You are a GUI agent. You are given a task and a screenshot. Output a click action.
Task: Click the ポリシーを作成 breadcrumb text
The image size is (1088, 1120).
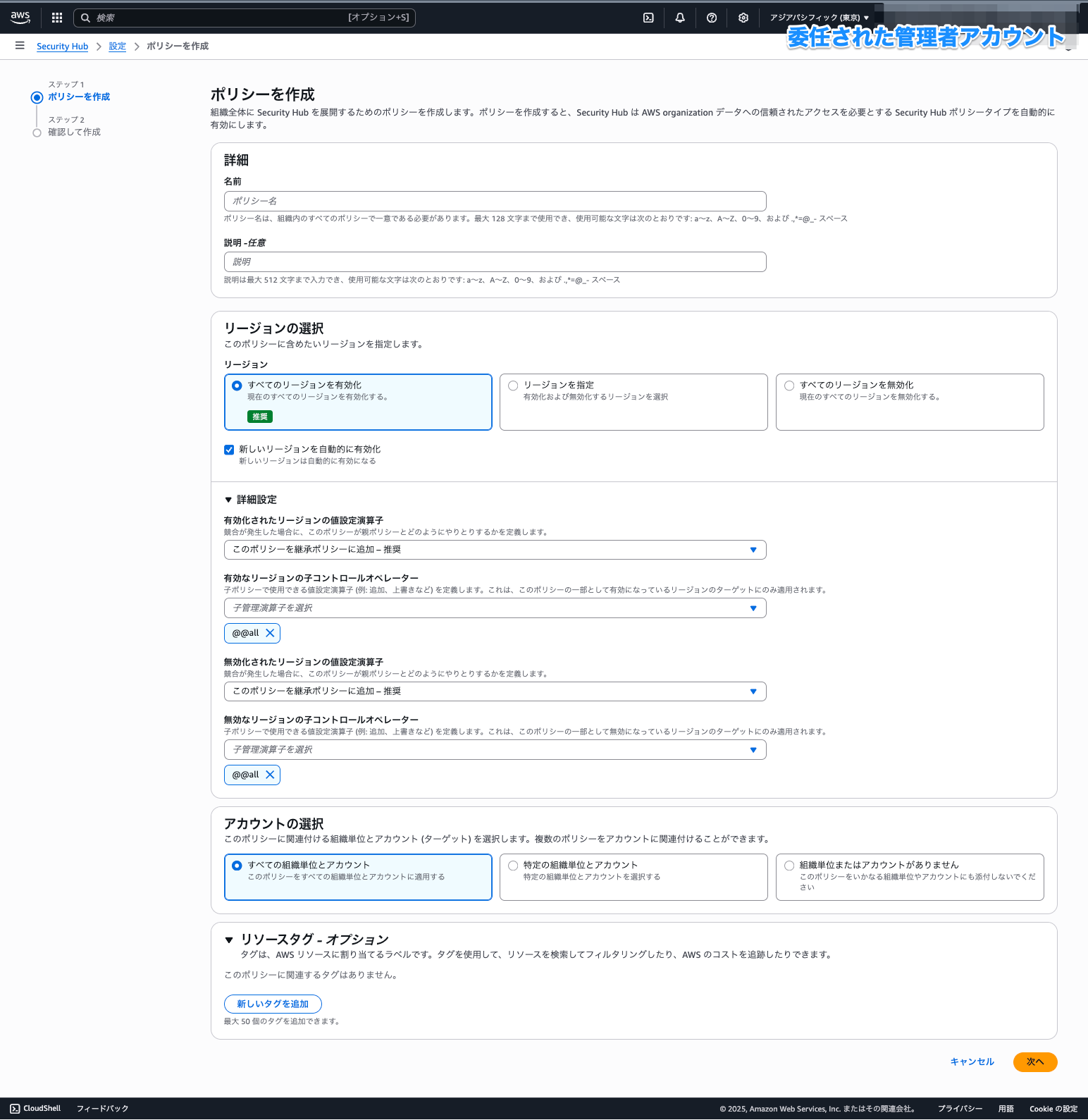click(x=178, y=47)
